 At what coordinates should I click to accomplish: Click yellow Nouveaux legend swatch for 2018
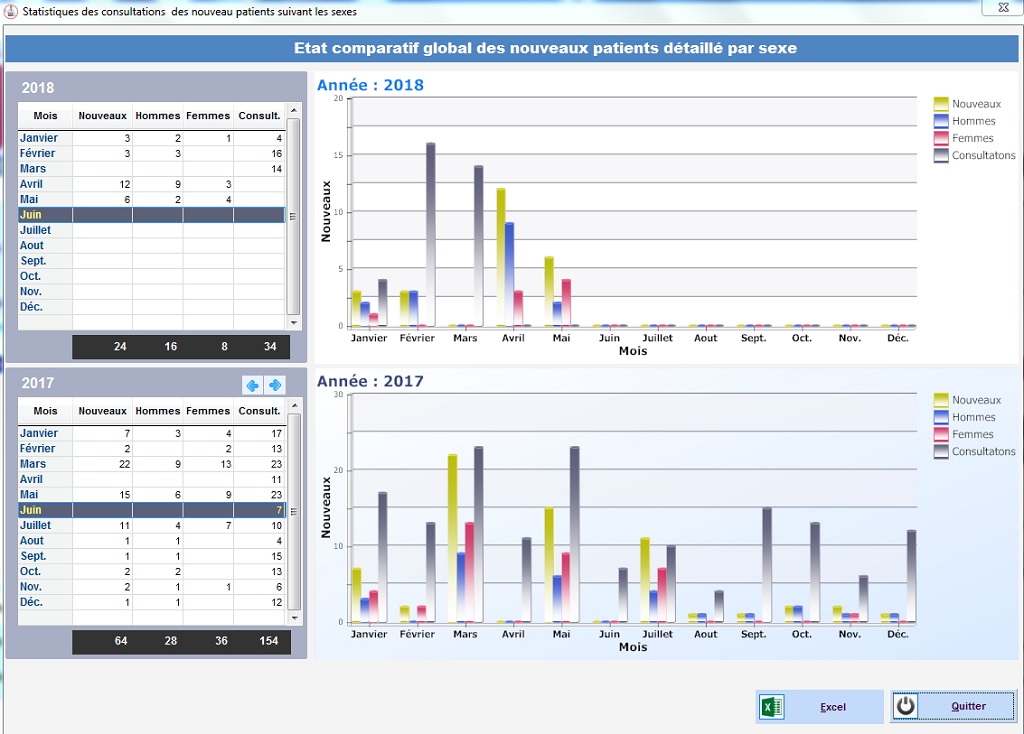[x=941, y=104]
